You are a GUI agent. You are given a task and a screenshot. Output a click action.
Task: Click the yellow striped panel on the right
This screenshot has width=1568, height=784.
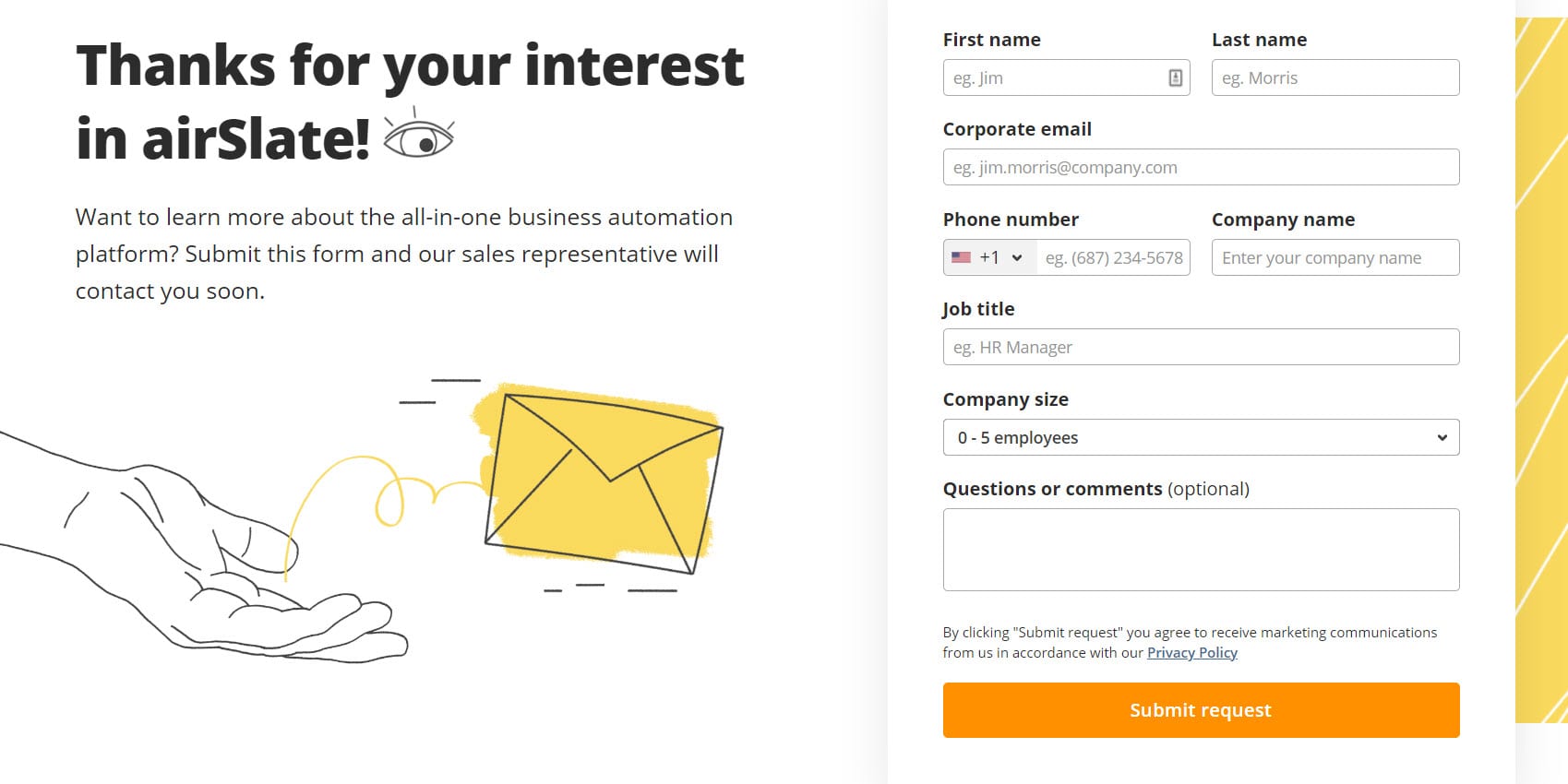coord(1540,369)
